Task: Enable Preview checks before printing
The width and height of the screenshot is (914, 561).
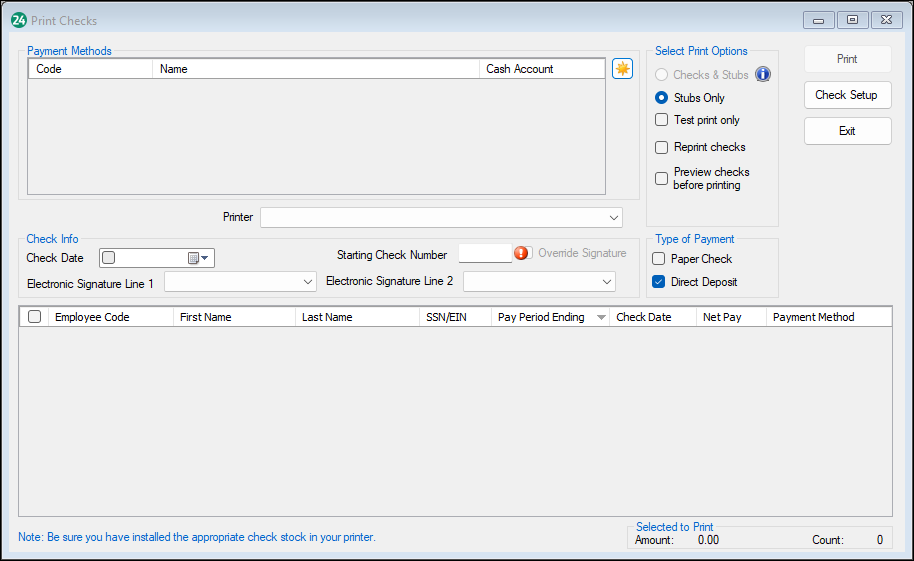Action: click(x=661, y=179)
